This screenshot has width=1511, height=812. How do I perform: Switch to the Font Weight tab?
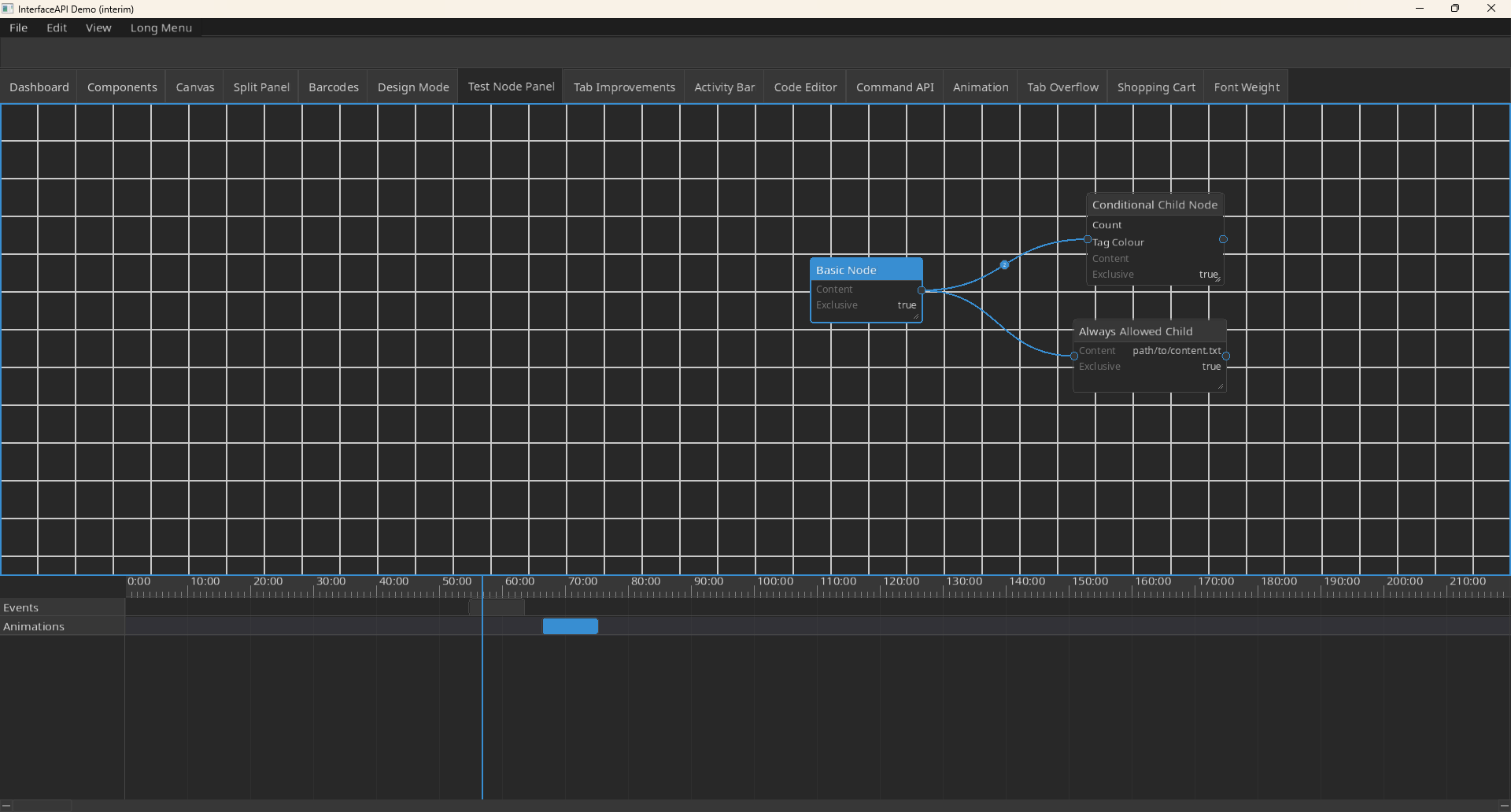1247,87
